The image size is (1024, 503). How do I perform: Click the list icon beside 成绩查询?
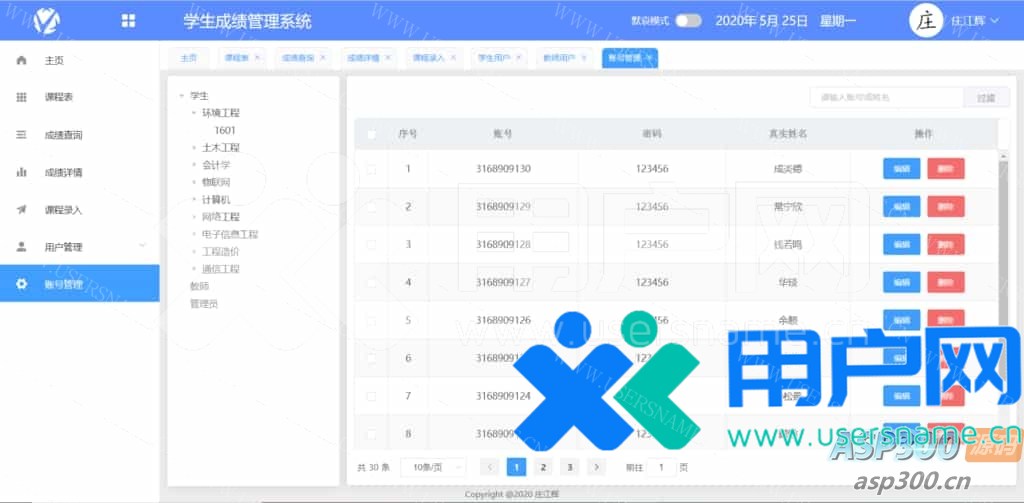click(21, 134)
